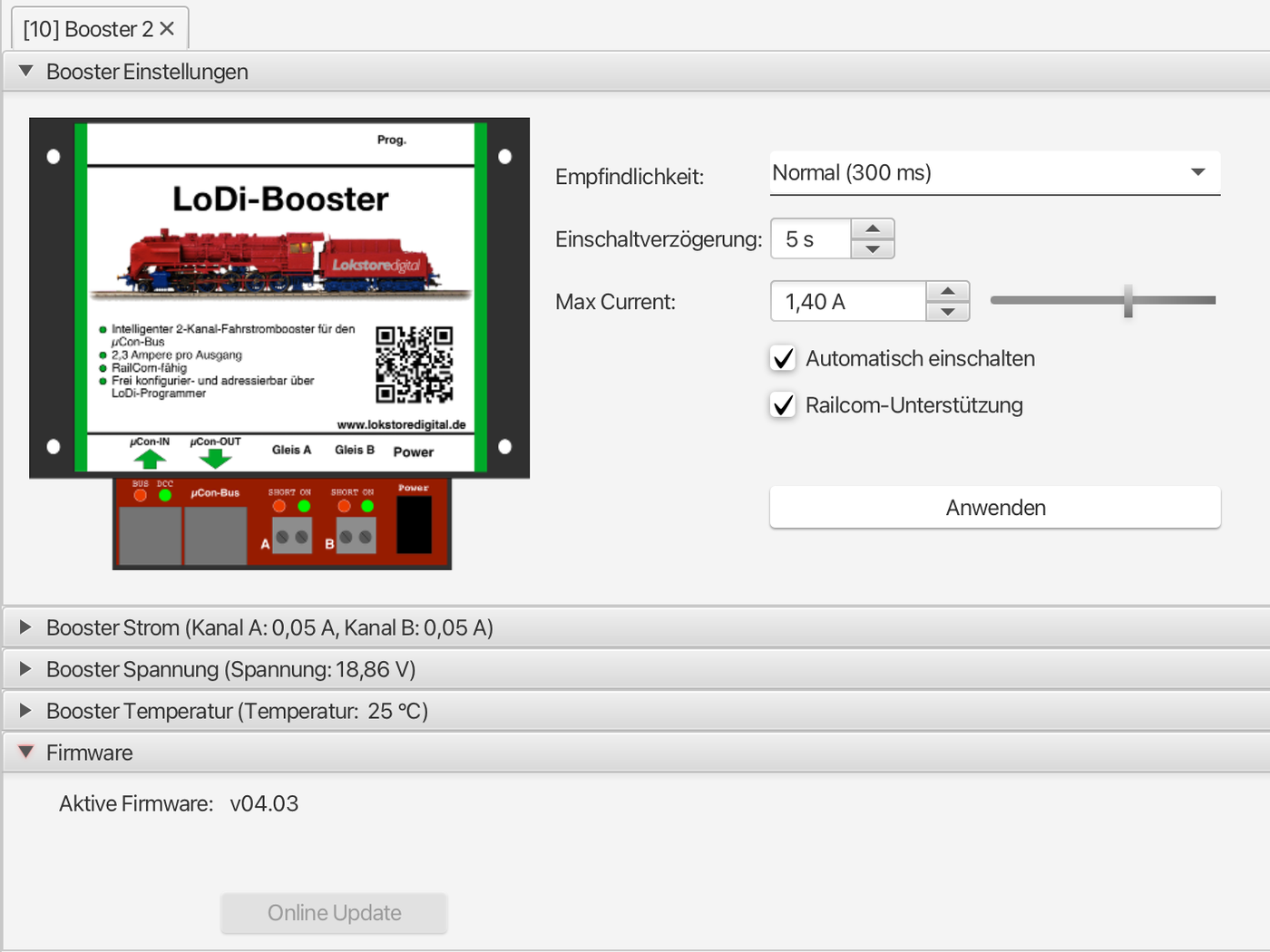Click the Empfindlichkeit label

[x=630, y=177]
